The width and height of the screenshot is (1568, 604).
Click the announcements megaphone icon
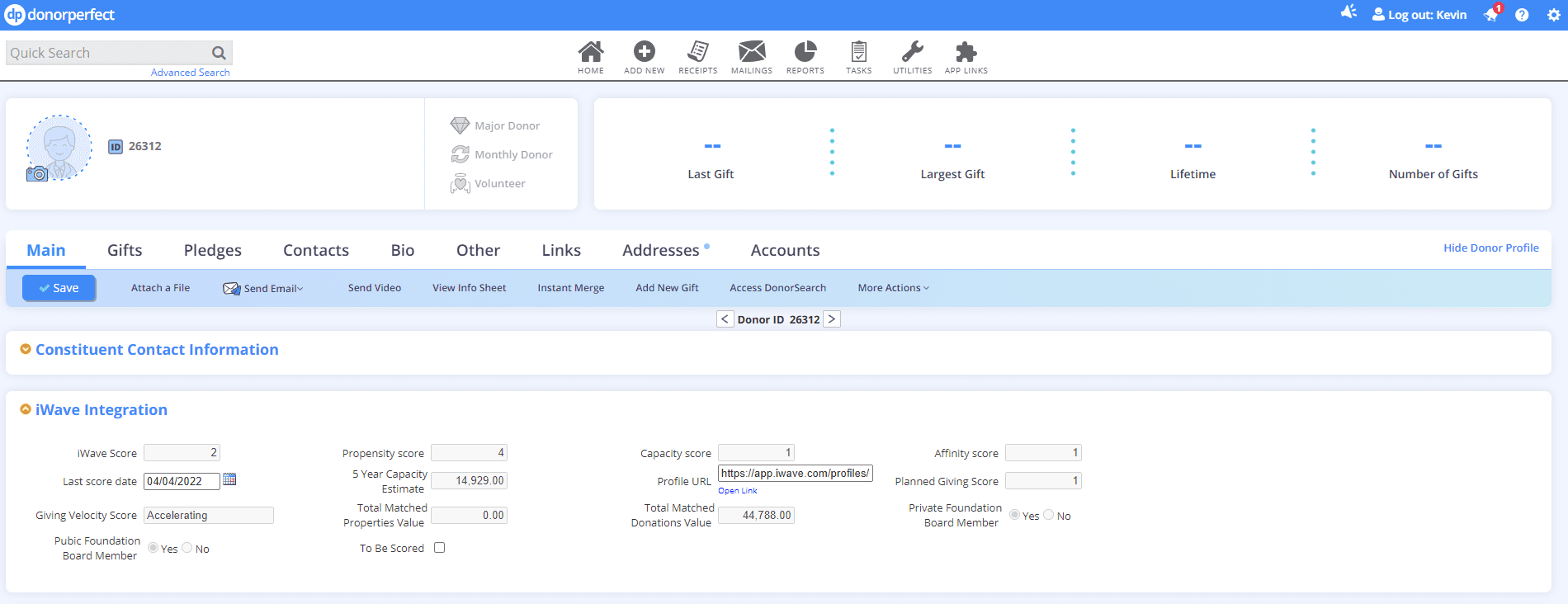pyautogui.click(x=1348, y=12)
